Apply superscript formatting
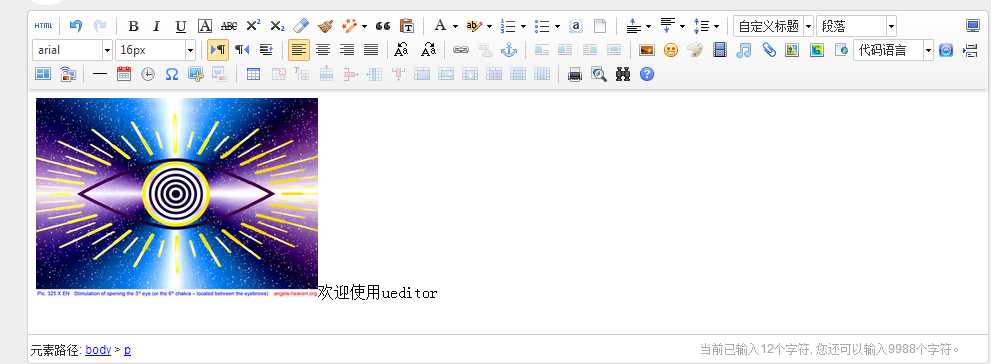Image resolution: width=991 pixels, height=364 pixels. pyautogui.click(x=253, y=26)
